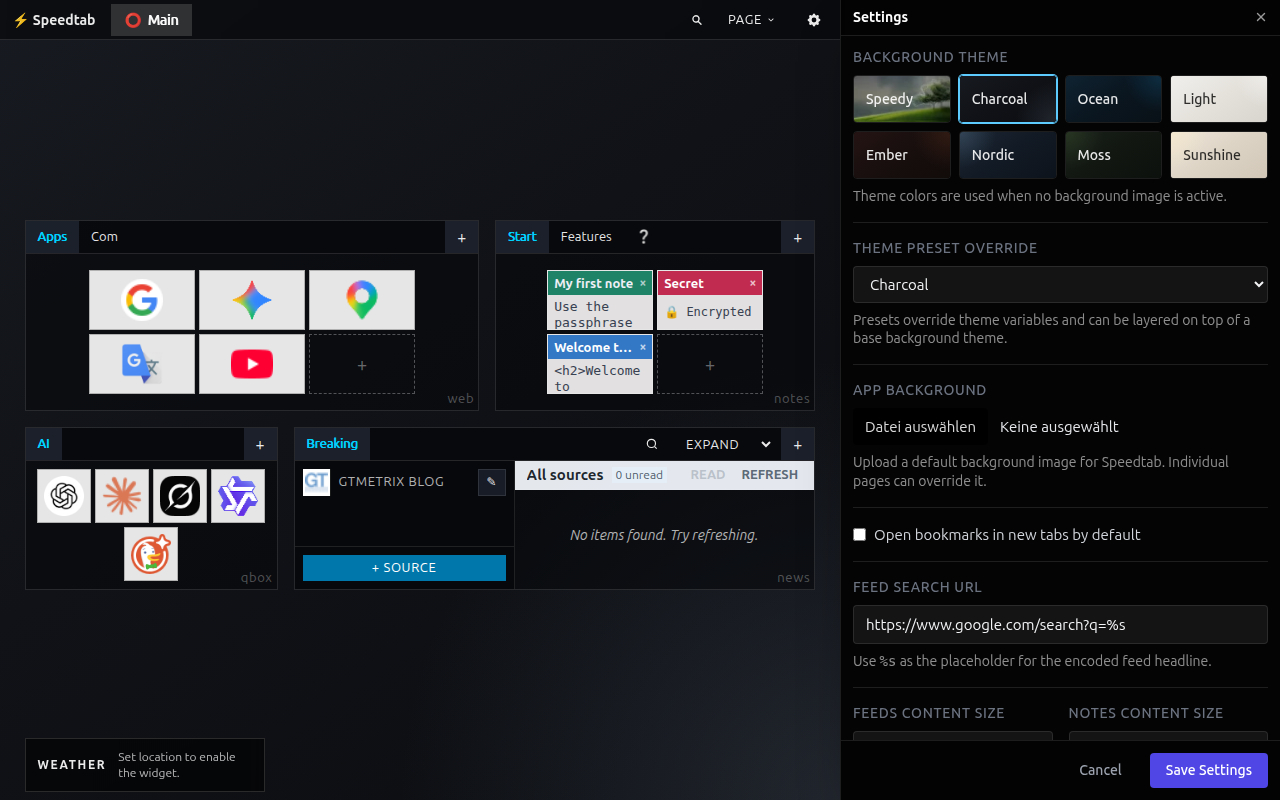Enable open bookmarks in new tabs
This screenshot has width=1280, height=800.
(x=859, y=535)
